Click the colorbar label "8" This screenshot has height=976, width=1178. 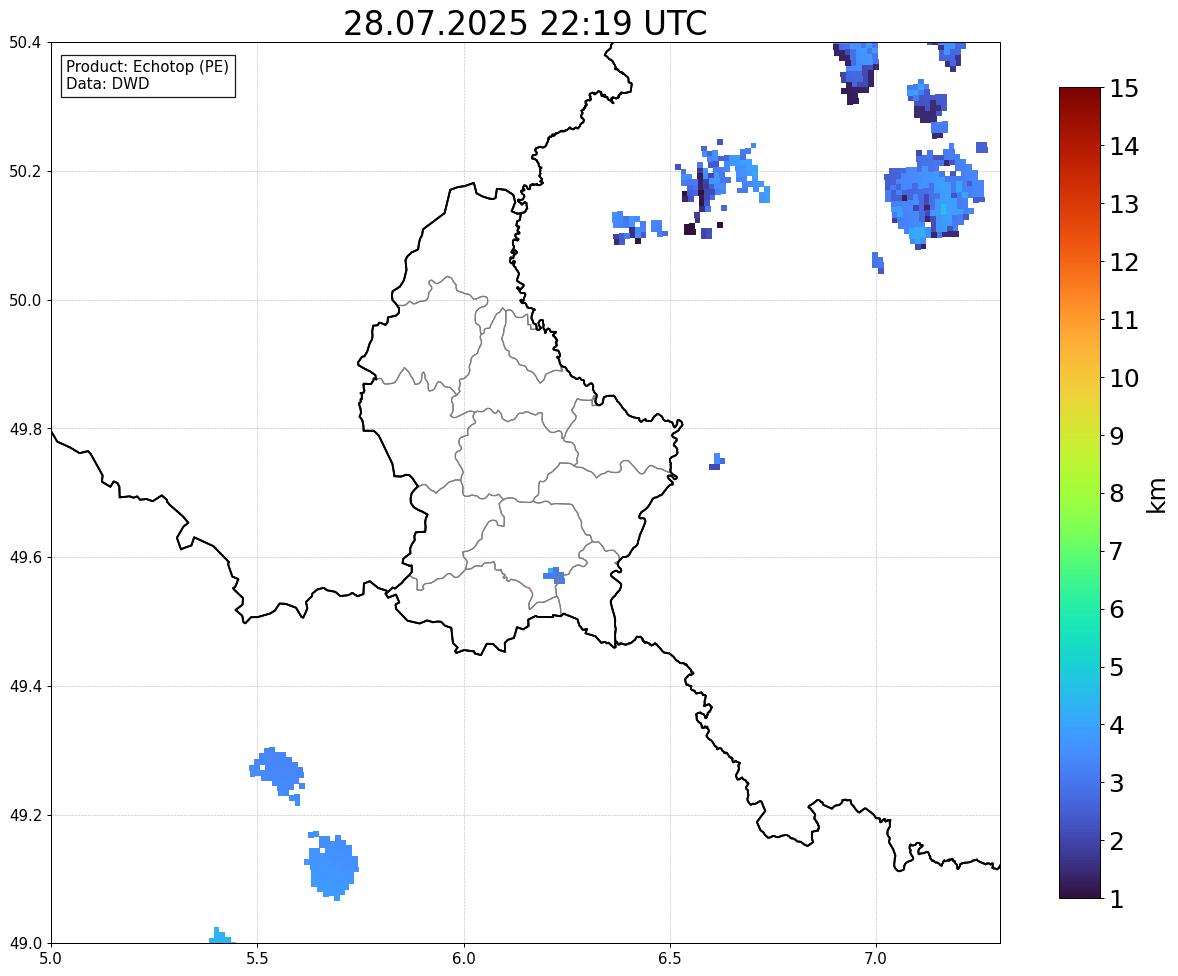pos(1117,494)
